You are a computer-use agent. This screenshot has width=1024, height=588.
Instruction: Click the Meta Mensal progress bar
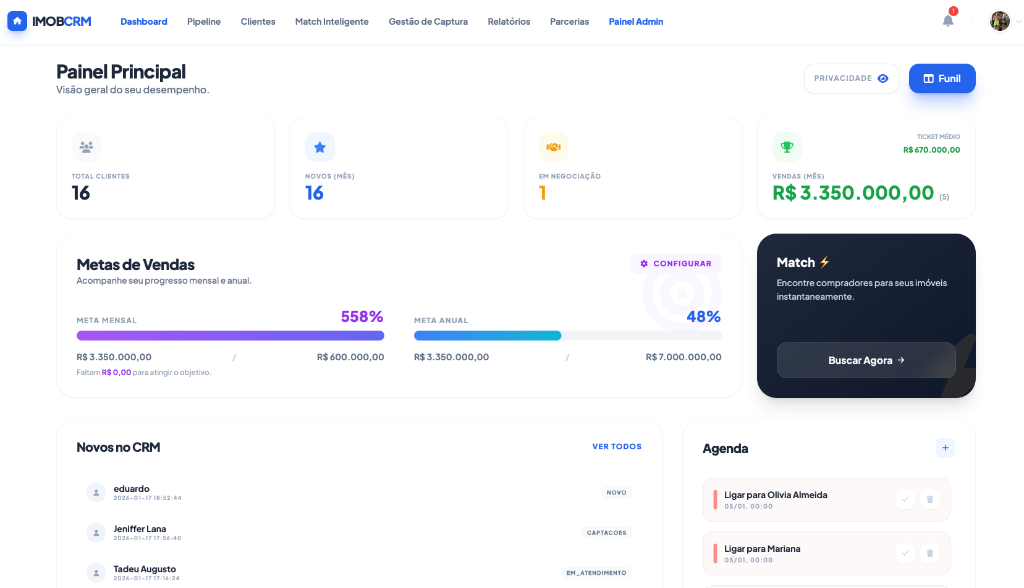coord(230,335)
